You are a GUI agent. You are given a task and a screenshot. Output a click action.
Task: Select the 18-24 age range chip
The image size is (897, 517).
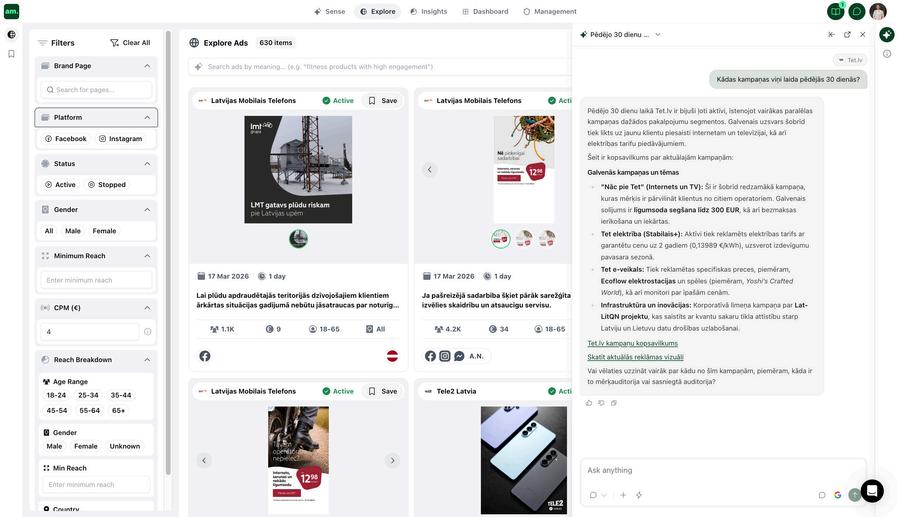tap(56, 395)
